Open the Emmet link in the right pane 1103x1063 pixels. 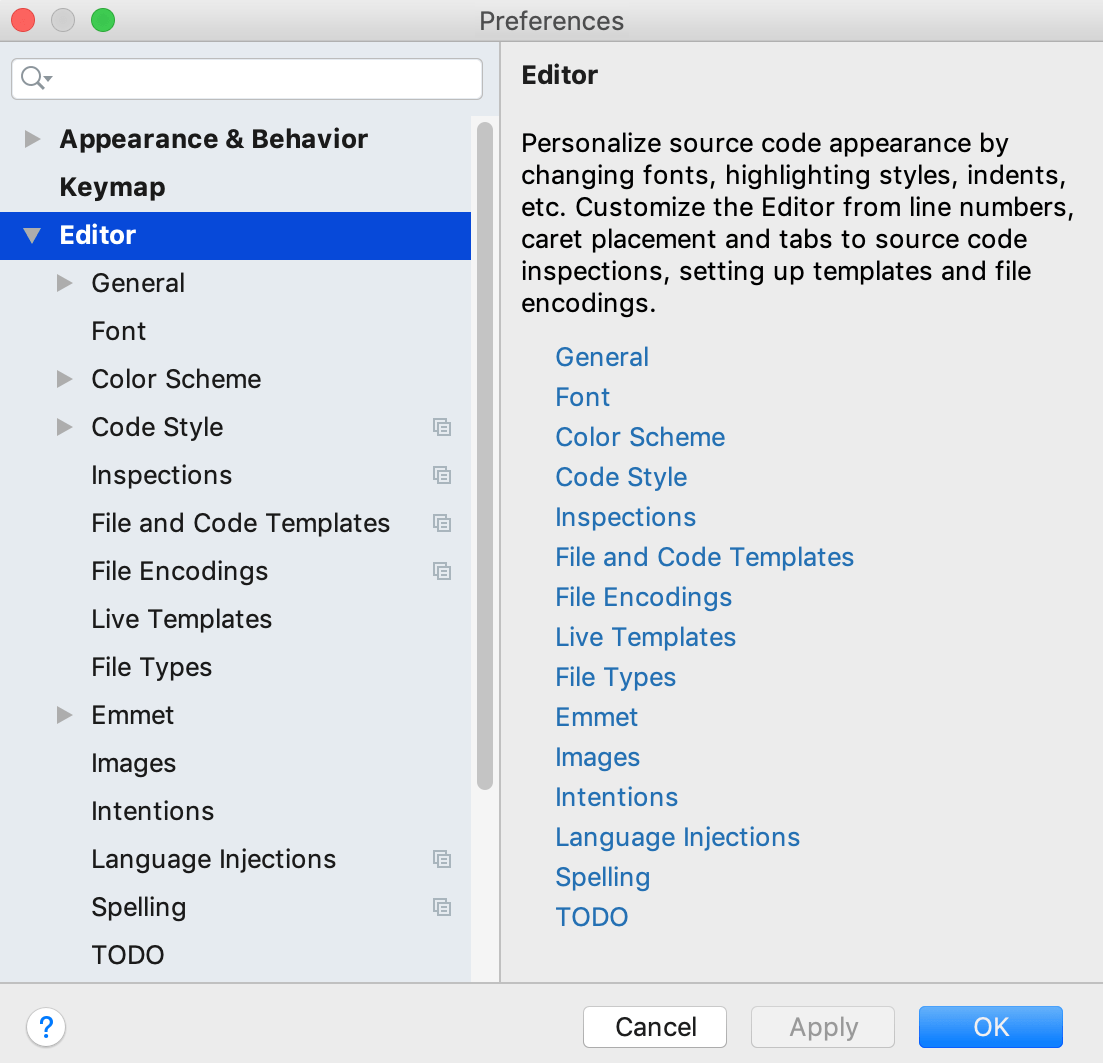coord(597,718)
